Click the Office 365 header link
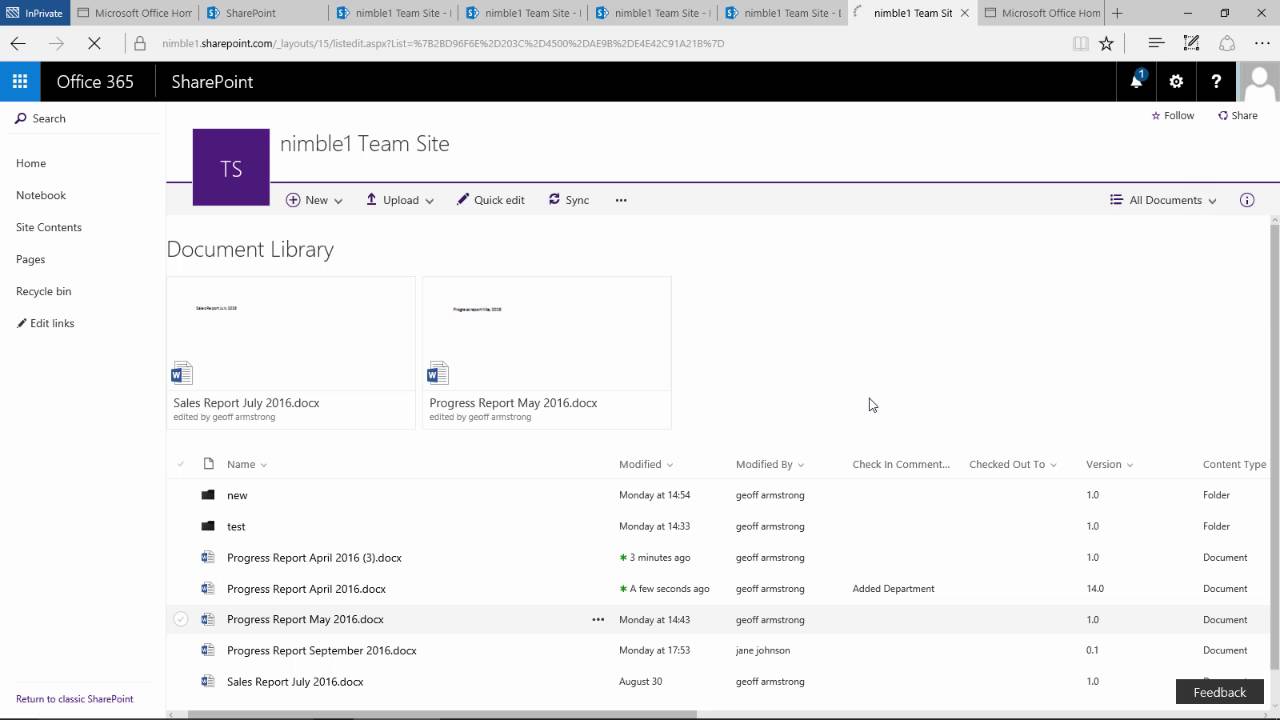1280x720 pixels. 95,81
